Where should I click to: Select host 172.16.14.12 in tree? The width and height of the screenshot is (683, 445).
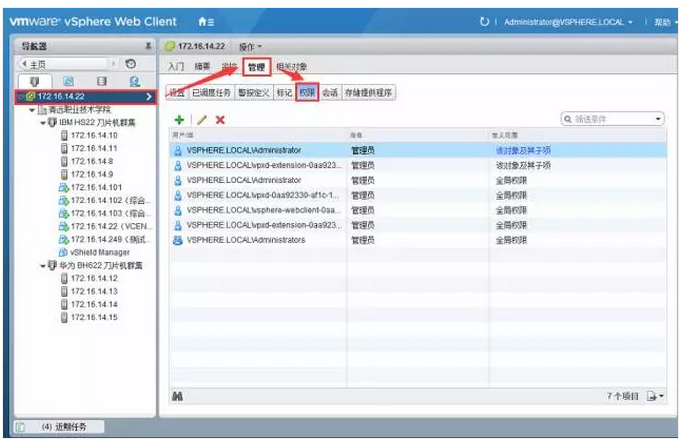click(x=94, y=278)
